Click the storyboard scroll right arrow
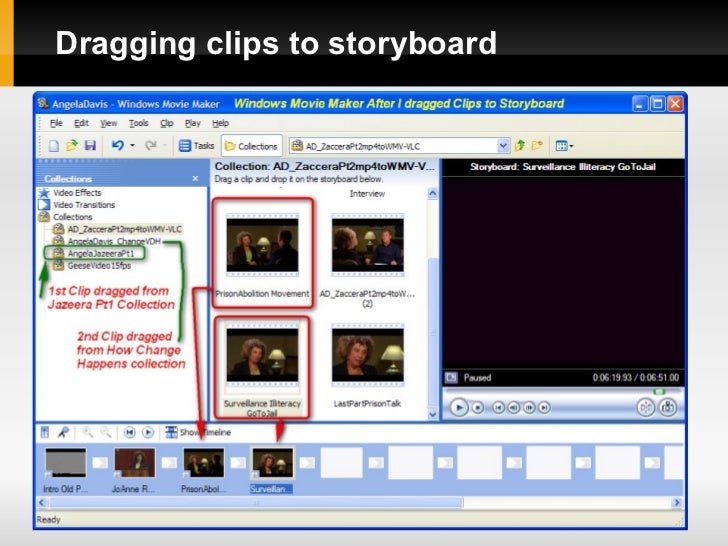Image resolution: width=728 pixels, height=546 pixels. pos(677,502)
